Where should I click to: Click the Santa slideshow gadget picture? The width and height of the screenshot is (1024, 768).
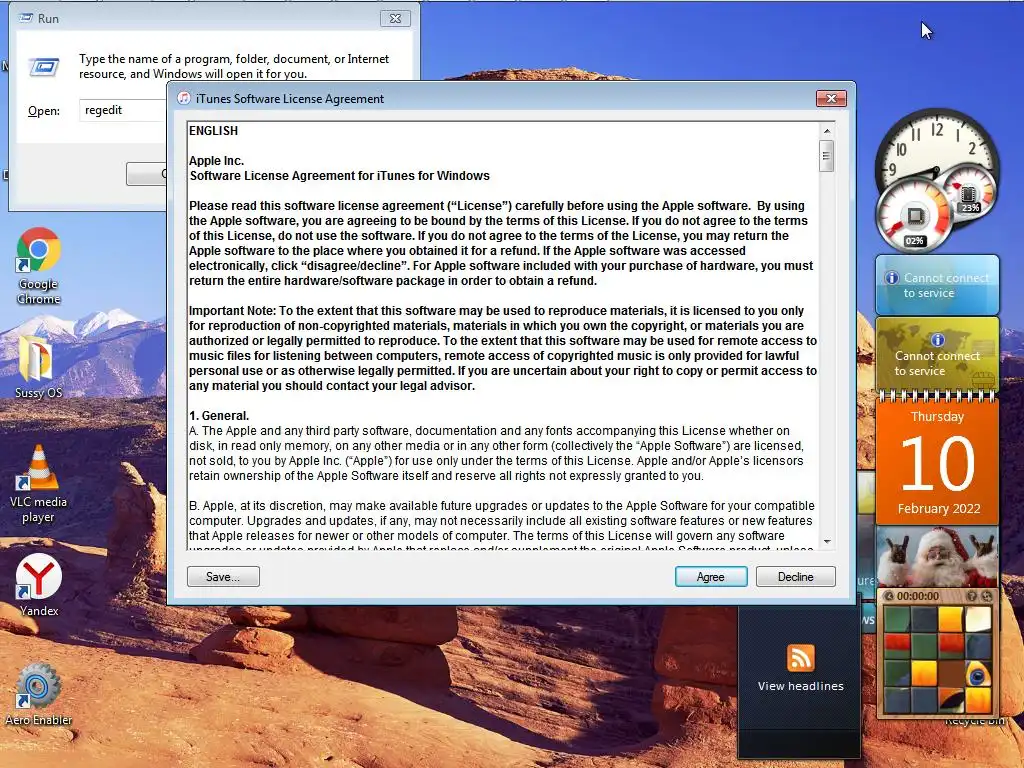(x=937, y=556)
